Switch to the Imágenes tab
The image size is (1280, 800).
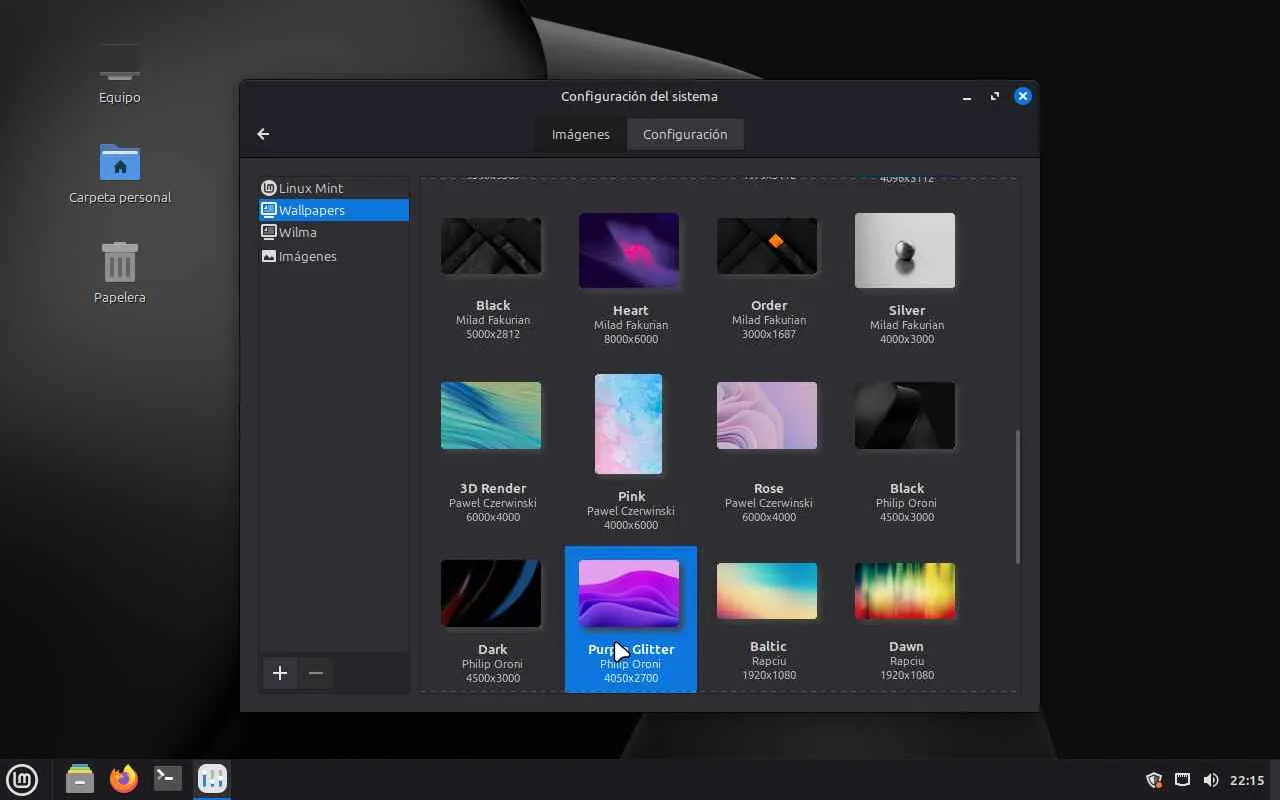pos(581,134)
